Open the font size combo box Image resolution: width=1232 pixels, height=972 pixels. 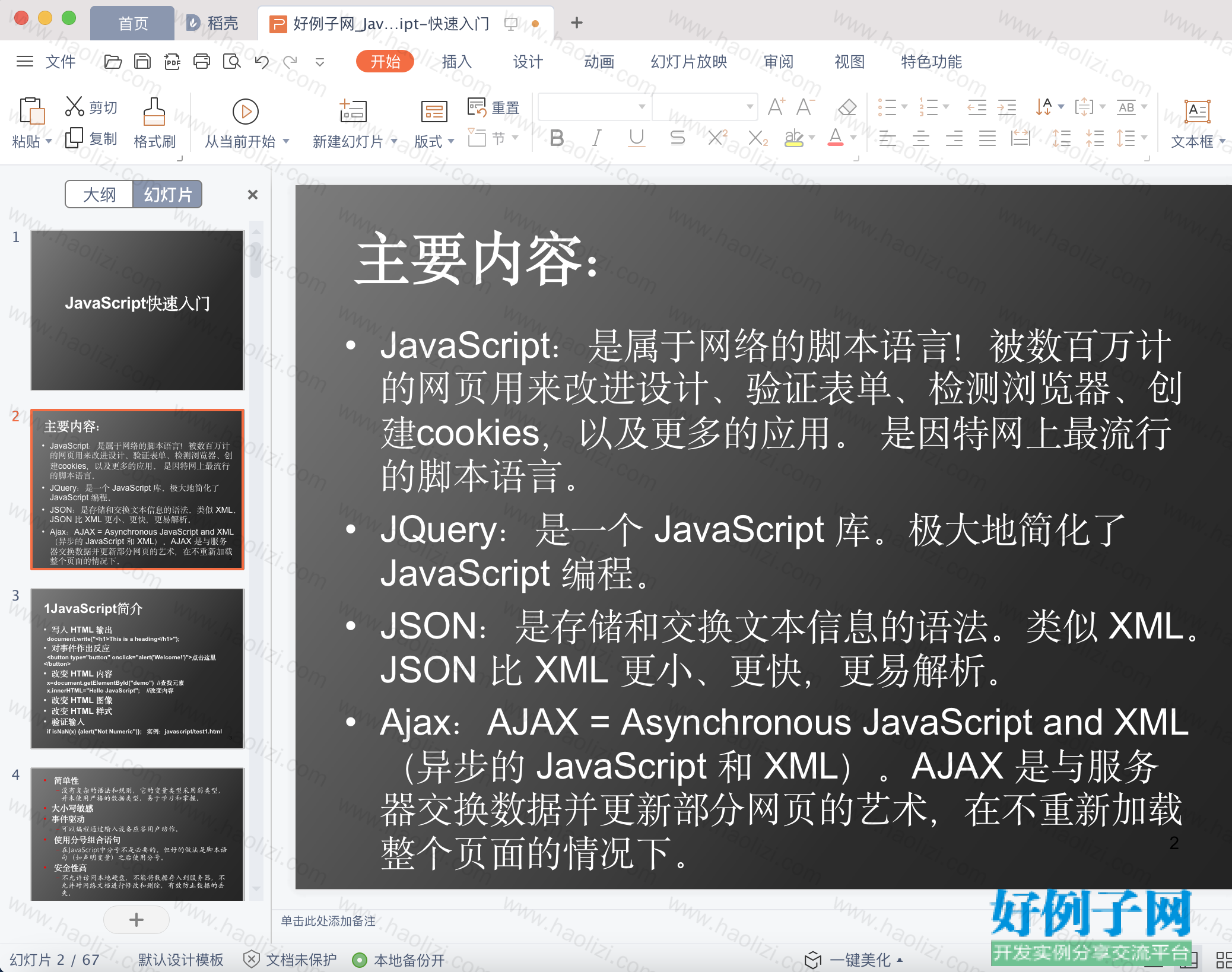[x=705, y=107]
